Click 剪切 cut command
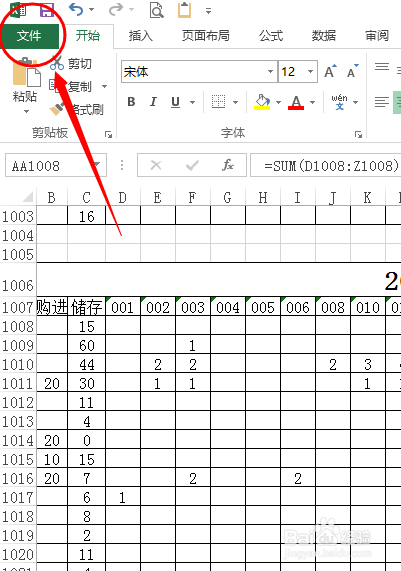 pyautogui.click(x=71, y=64)
